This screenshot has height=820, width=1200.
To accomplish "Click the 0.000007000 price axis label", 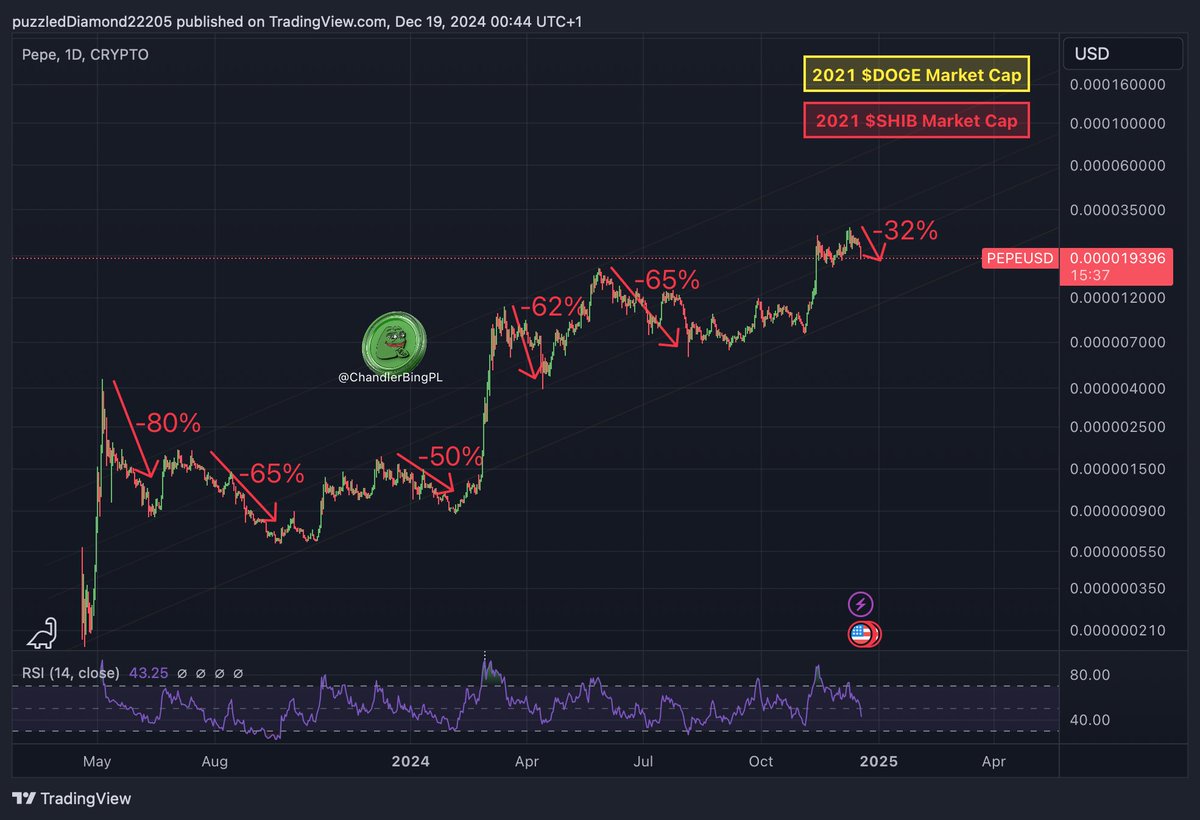I will tap(1119, 342).
